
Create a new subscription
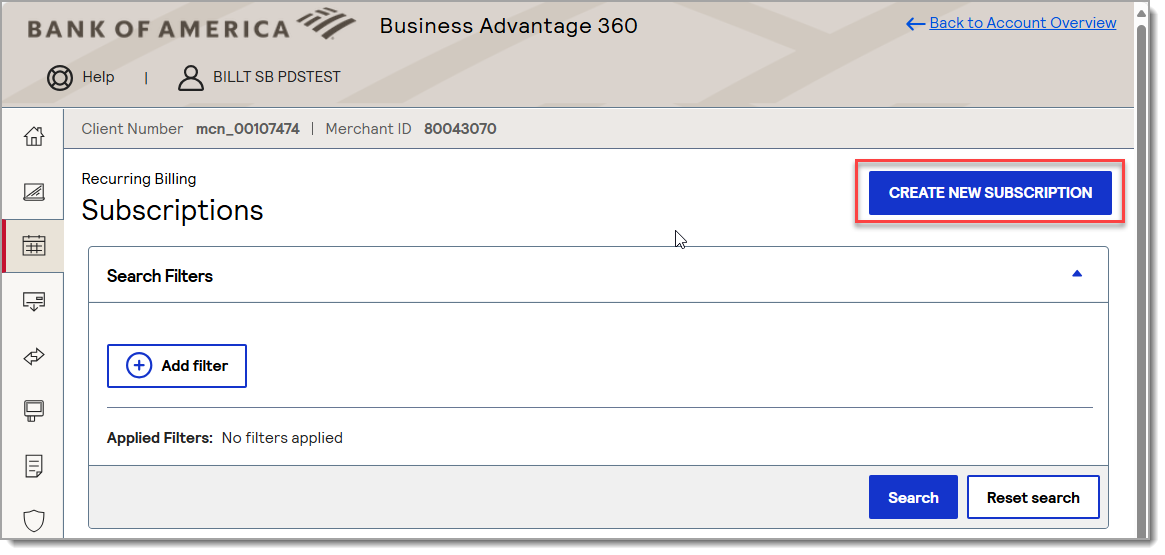tap(990, 193)
